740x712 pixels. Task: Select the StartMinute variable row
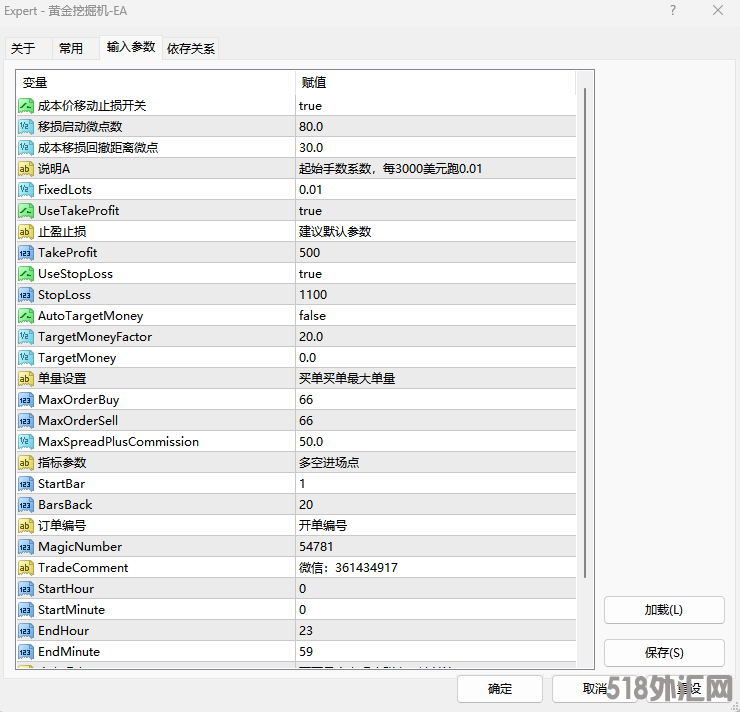point(296,610)
